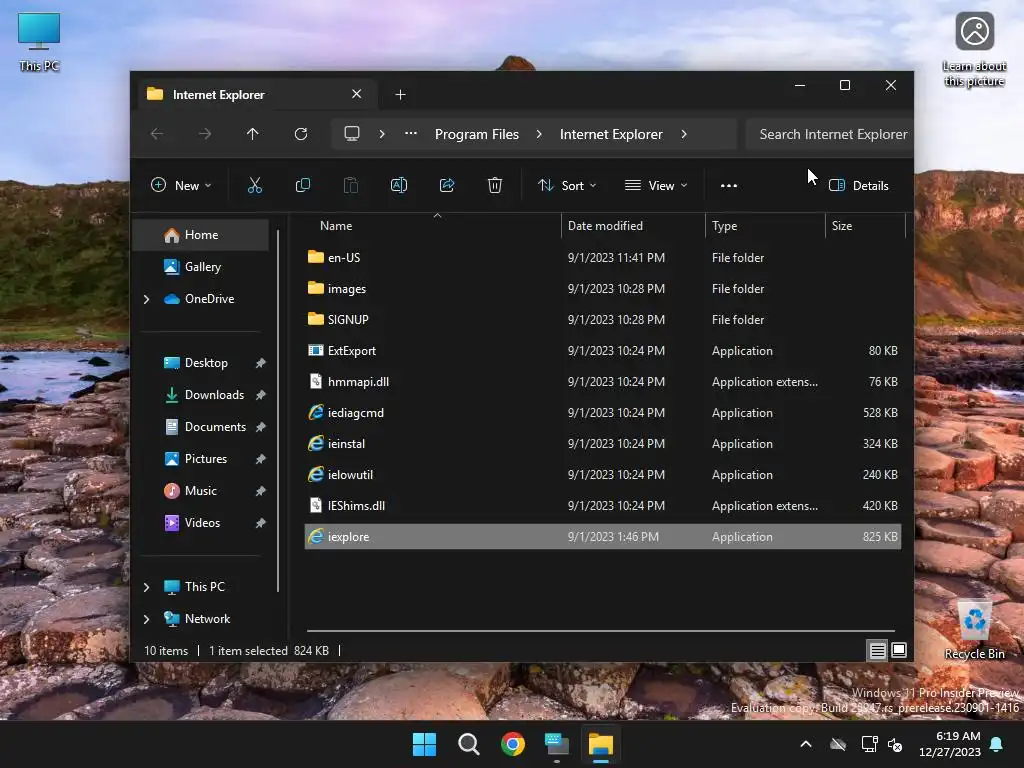Go up one folder level arrow
The width and height of the screenshot is (1024, 768).
click(x=253, y=134)
